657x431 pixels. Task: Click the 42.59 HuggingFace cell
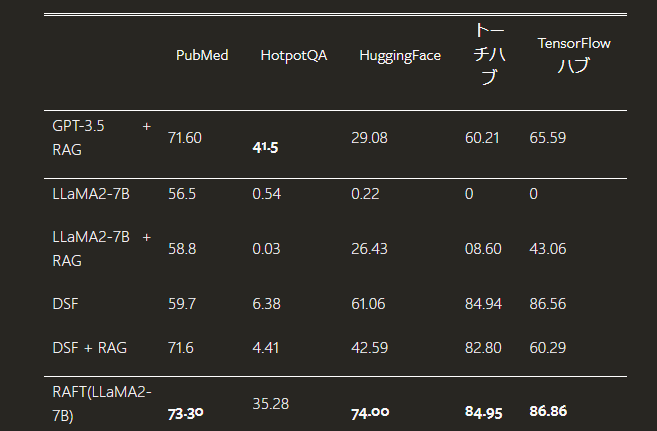369,347
